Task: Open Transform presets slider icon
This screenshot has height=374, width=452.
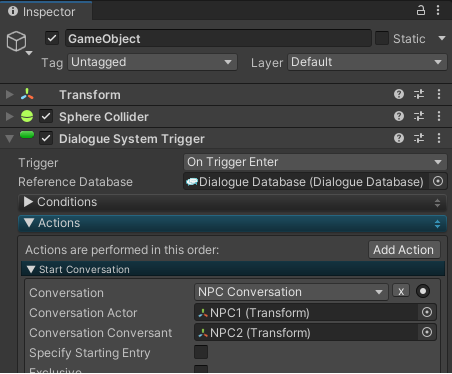Action: (x=419, y=94)
